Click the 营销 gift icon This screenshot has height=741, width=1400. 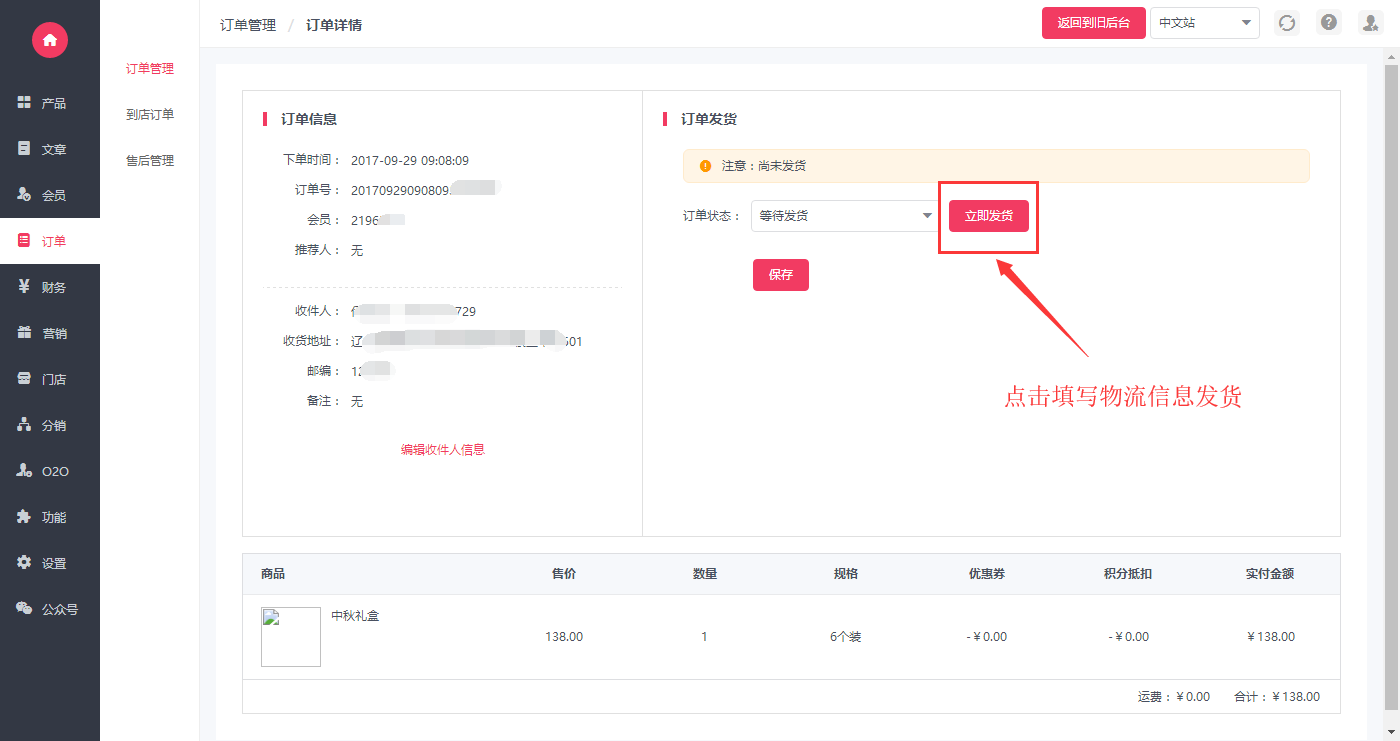pos(25,333)
